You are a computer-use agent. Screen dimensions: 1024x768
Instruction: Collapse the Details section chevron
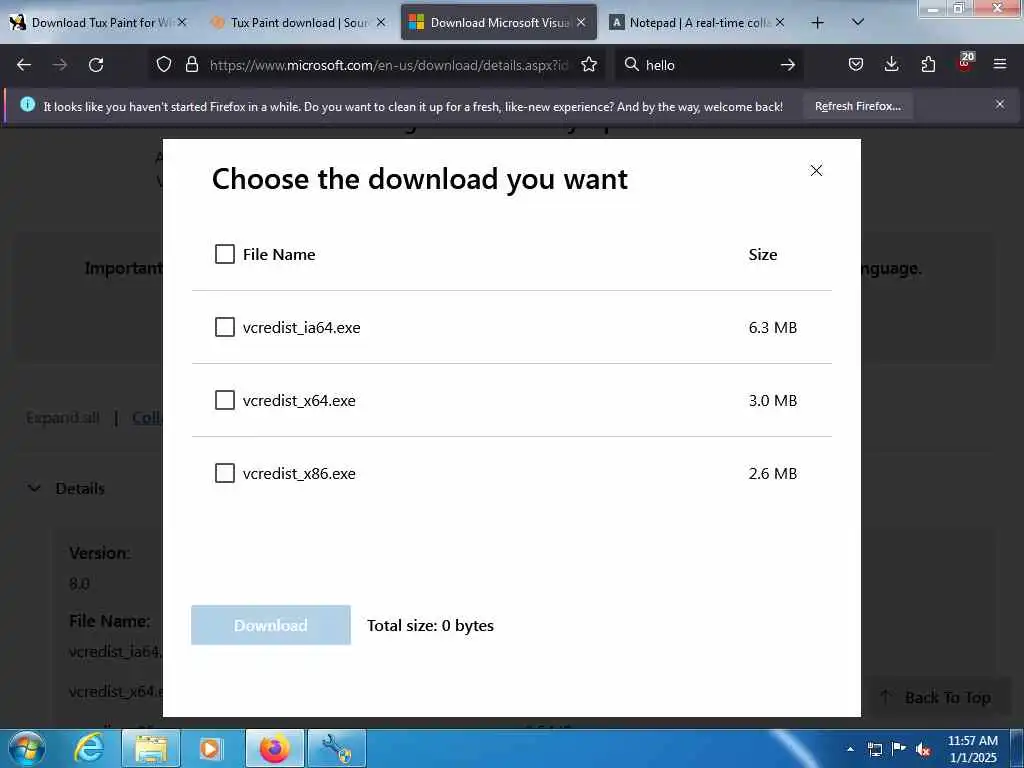pyautogui.click(x=35, y=488)
